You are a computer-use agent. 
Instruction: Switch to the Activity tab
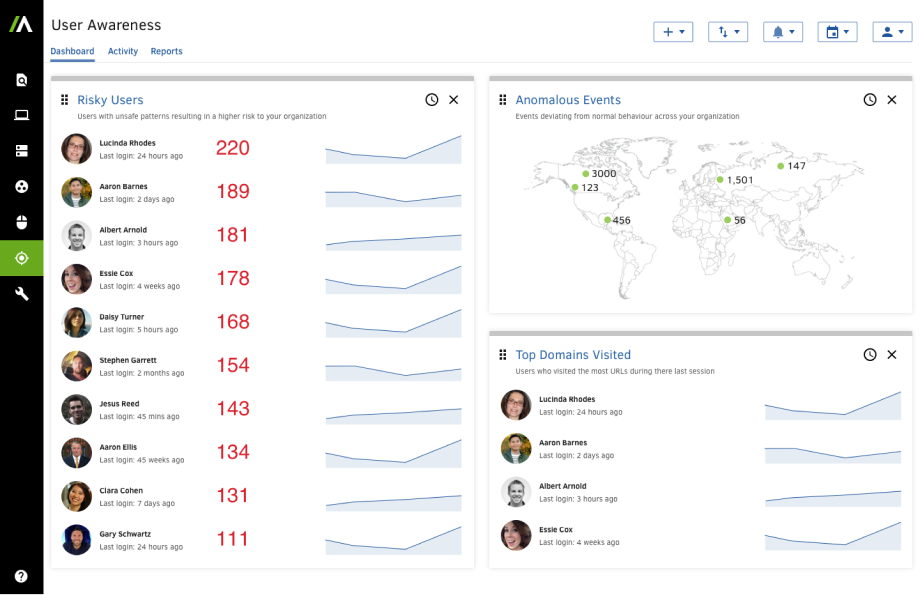click(x=123, y=51)
